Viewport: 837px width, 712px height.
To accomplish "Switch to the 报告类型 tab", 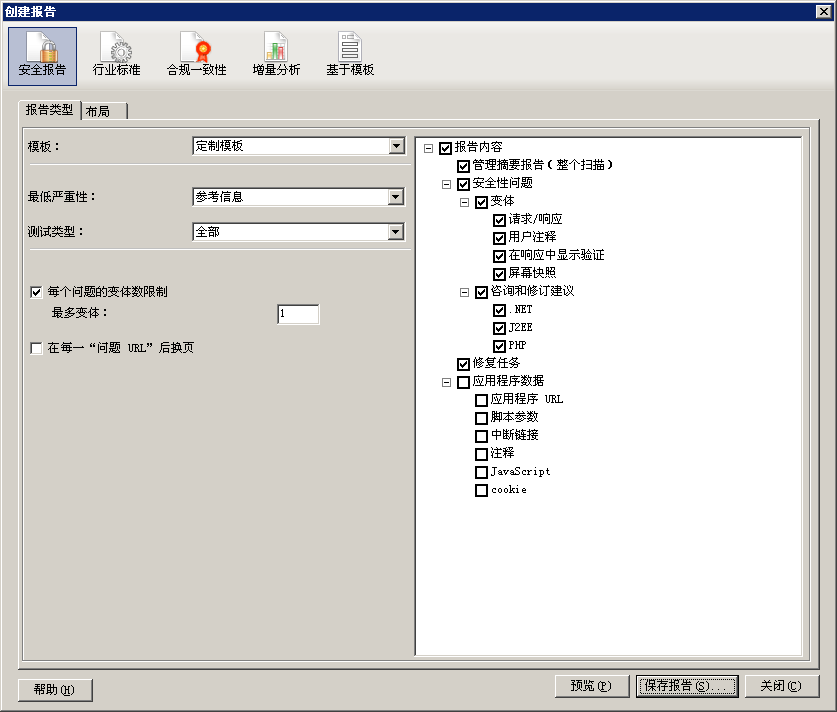I will click(49, 110).
